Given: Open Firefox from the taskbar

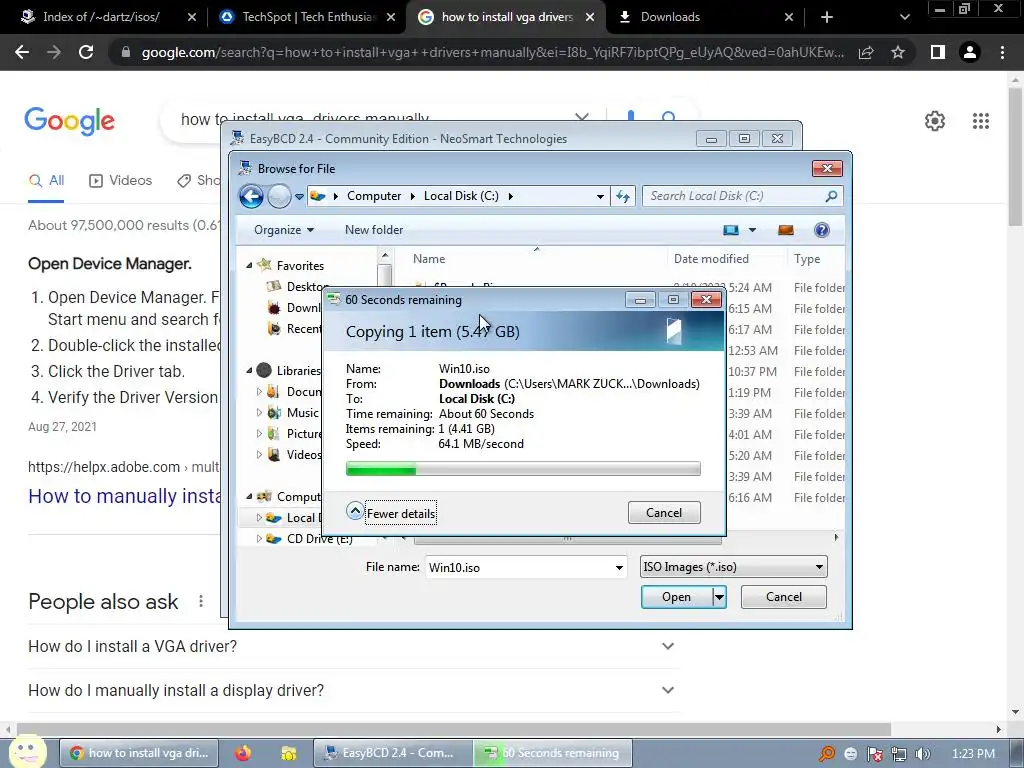Looking at the screenshot, I should pyautogui.click(x=243, y=753).
